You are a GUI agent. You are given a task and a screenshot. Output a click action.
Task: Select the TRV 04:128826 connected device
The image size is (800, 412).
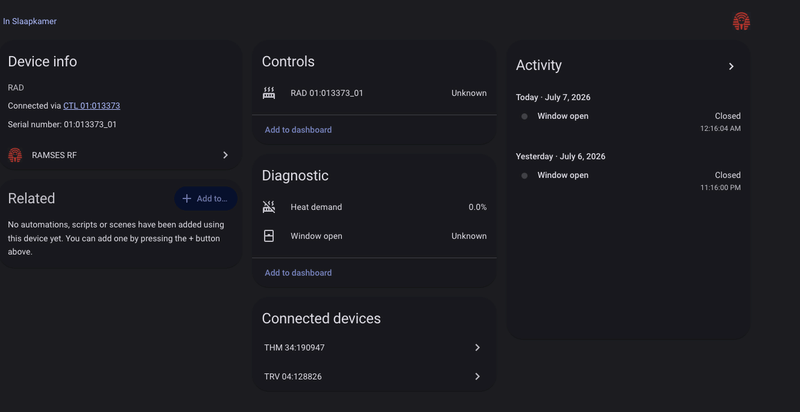(374, 377)
